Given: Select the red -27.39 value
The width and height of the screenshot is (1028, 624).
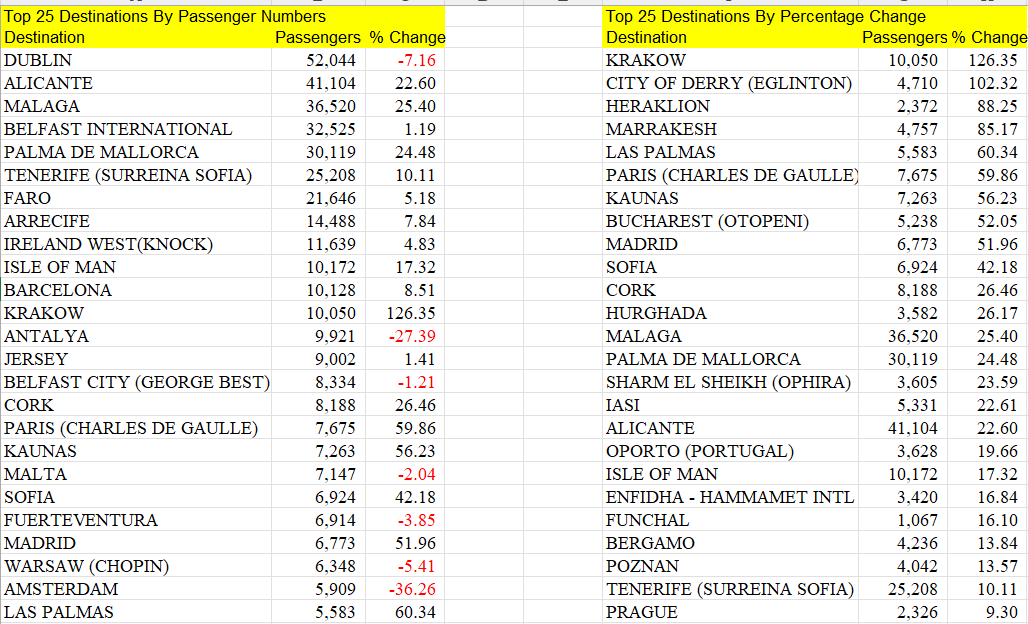Looking at the screenshot, I should 405,336.
